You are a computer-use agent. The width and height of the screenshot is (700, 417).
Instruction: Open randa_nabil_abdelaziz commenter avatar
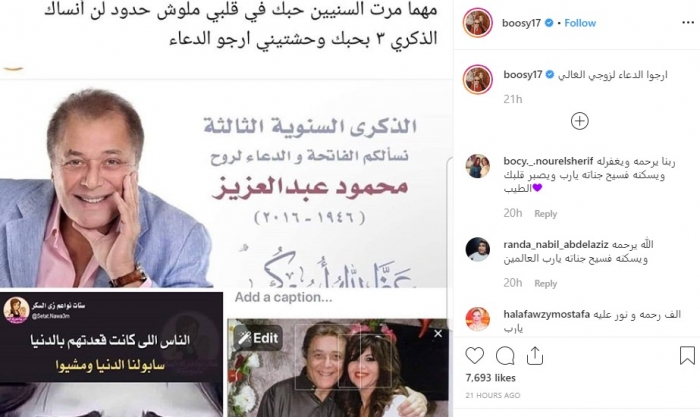click(478, 249)
